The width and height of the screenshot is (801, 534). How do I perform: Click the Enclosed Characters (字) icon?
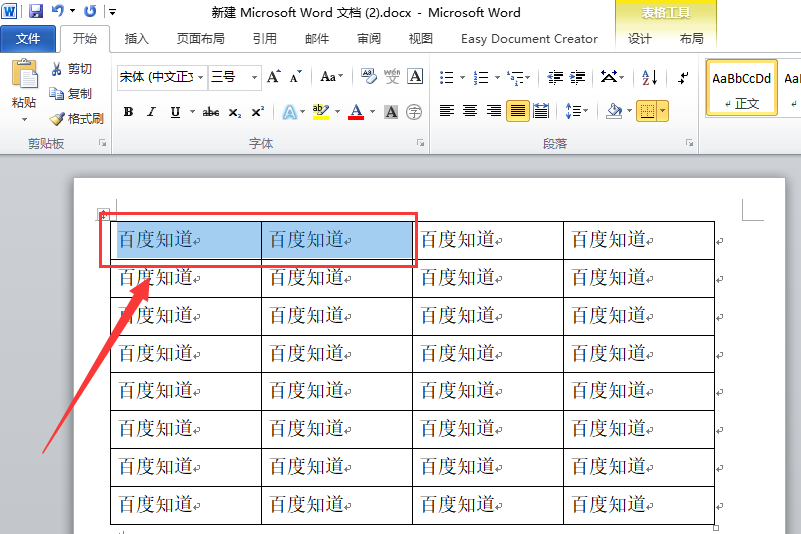414,112
